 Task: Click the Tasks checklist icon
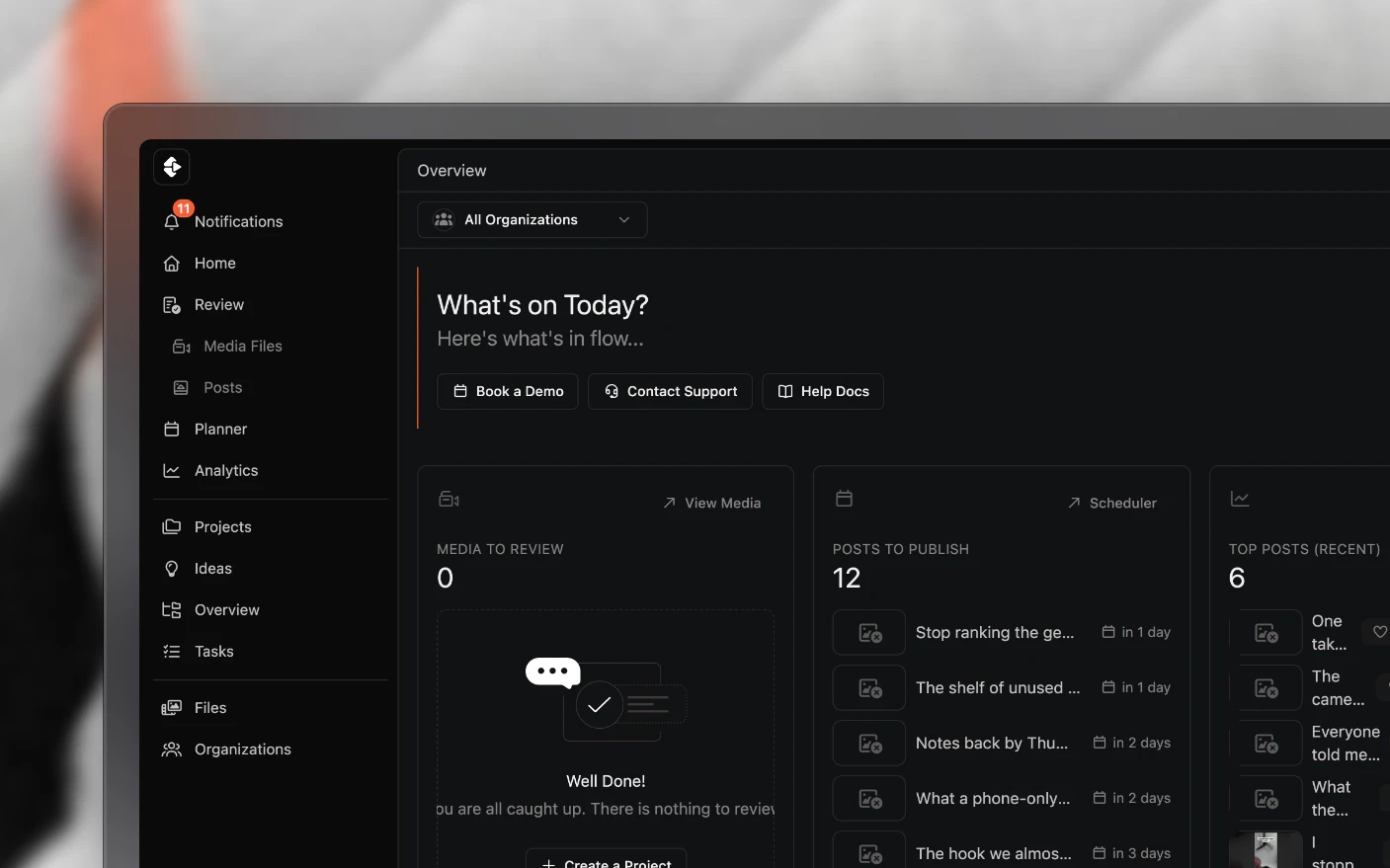coord(172,652)
